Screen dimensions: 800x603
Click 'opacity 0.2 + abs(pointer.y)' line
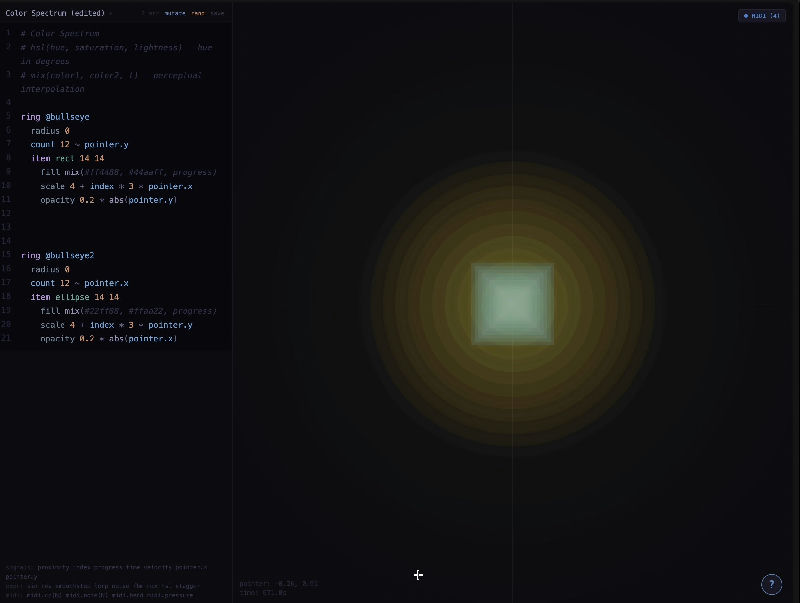[108, 200]
